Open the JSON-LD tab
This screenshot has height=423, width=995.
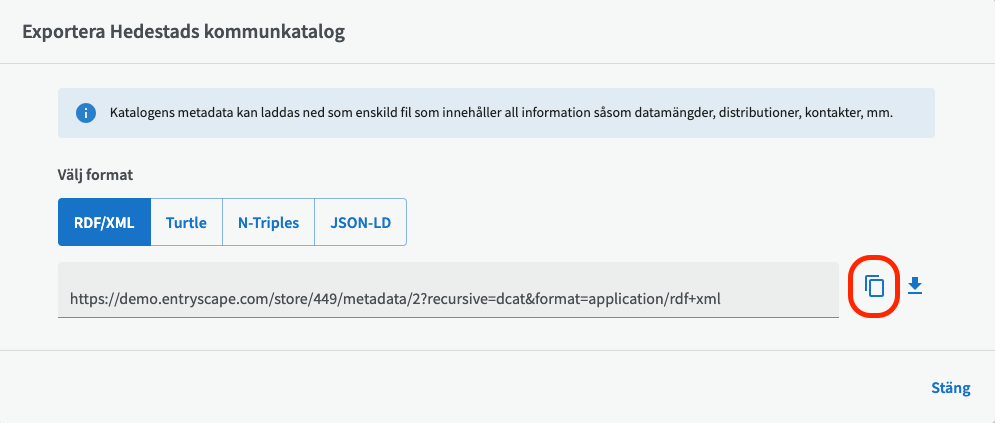[x=360, y=222]
